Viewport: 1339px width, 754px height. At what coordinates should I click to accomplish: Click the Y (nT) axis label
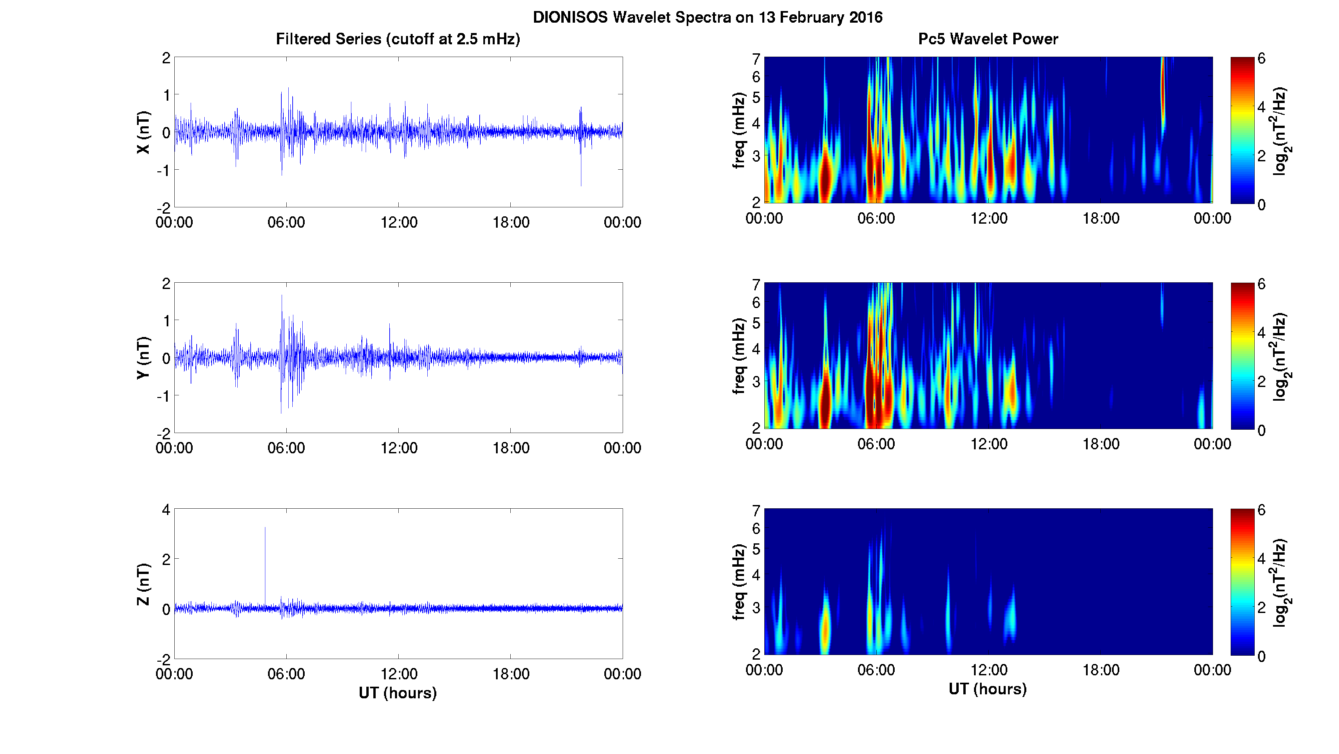(143, 357)
